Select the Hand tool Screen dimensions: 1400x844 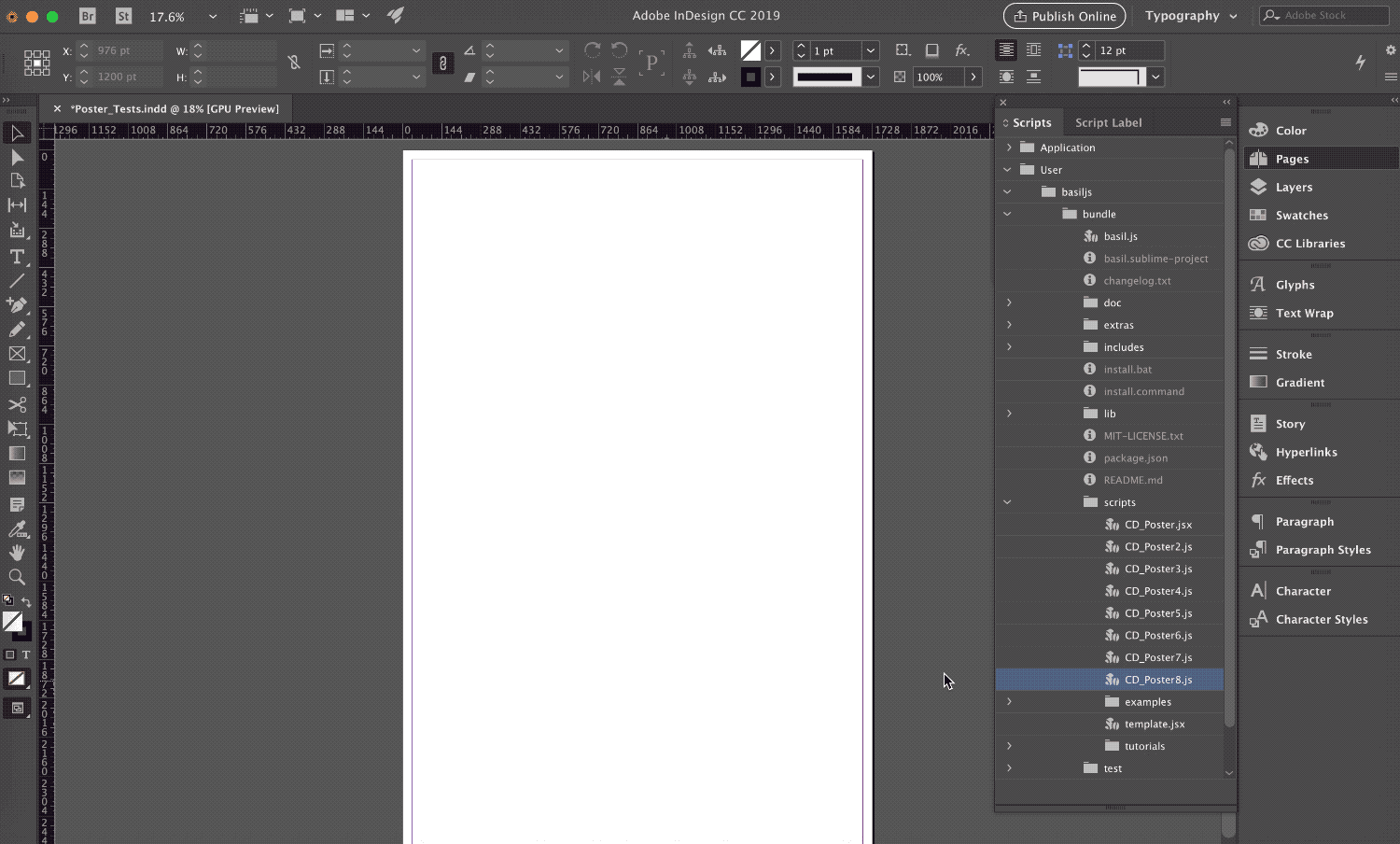click(17, 553)
